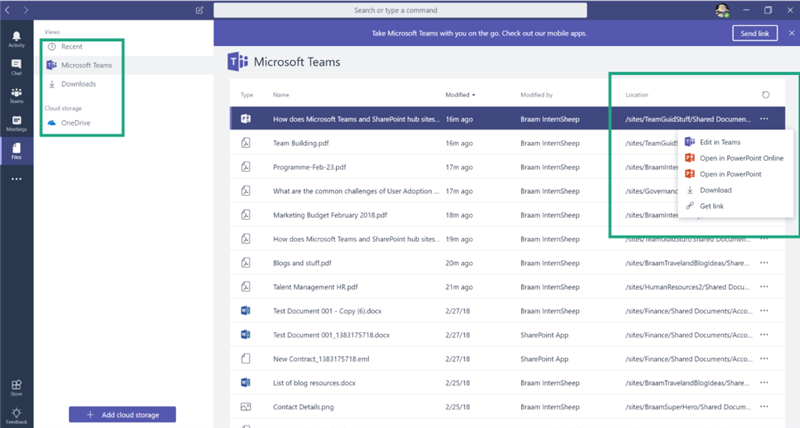This screenshot has width=800, height=428.
Task: Open more options for Talent Management HR.pdf
Action: pos(764,287)
